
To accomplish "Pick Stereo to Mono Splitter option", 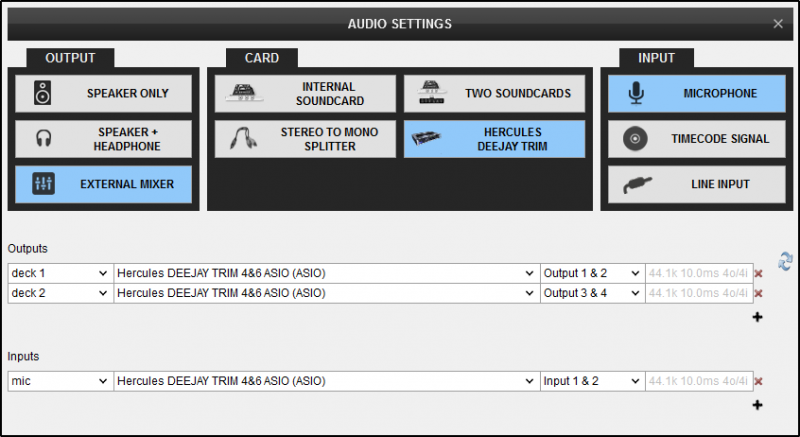I will coord(305,139).
